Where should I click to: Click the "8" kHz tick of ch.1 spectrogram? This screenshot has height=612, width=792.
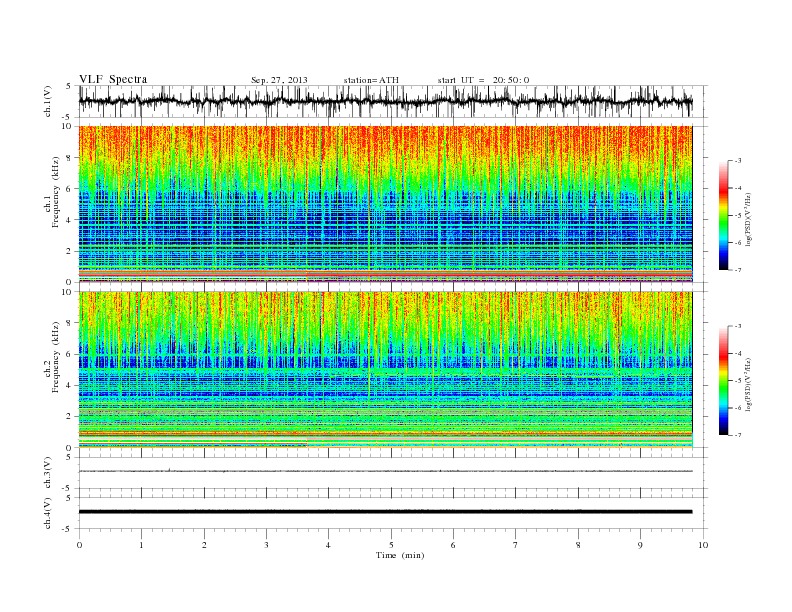coord(70,158)
